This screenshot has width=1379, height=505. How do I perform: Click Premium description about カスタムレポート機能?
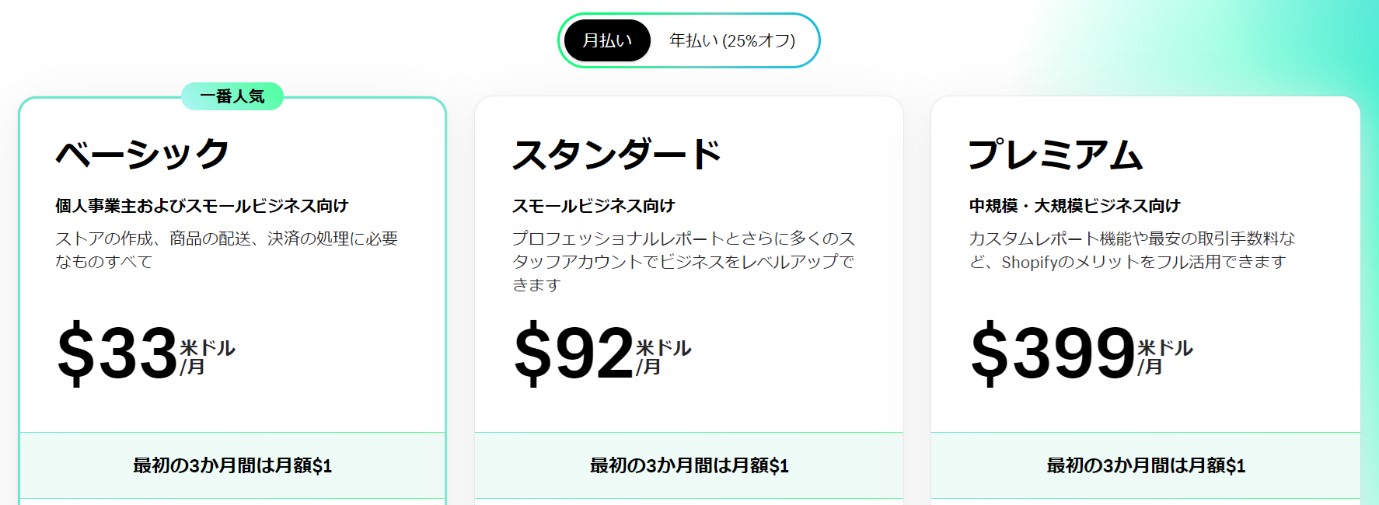[x=1133, y=250]
